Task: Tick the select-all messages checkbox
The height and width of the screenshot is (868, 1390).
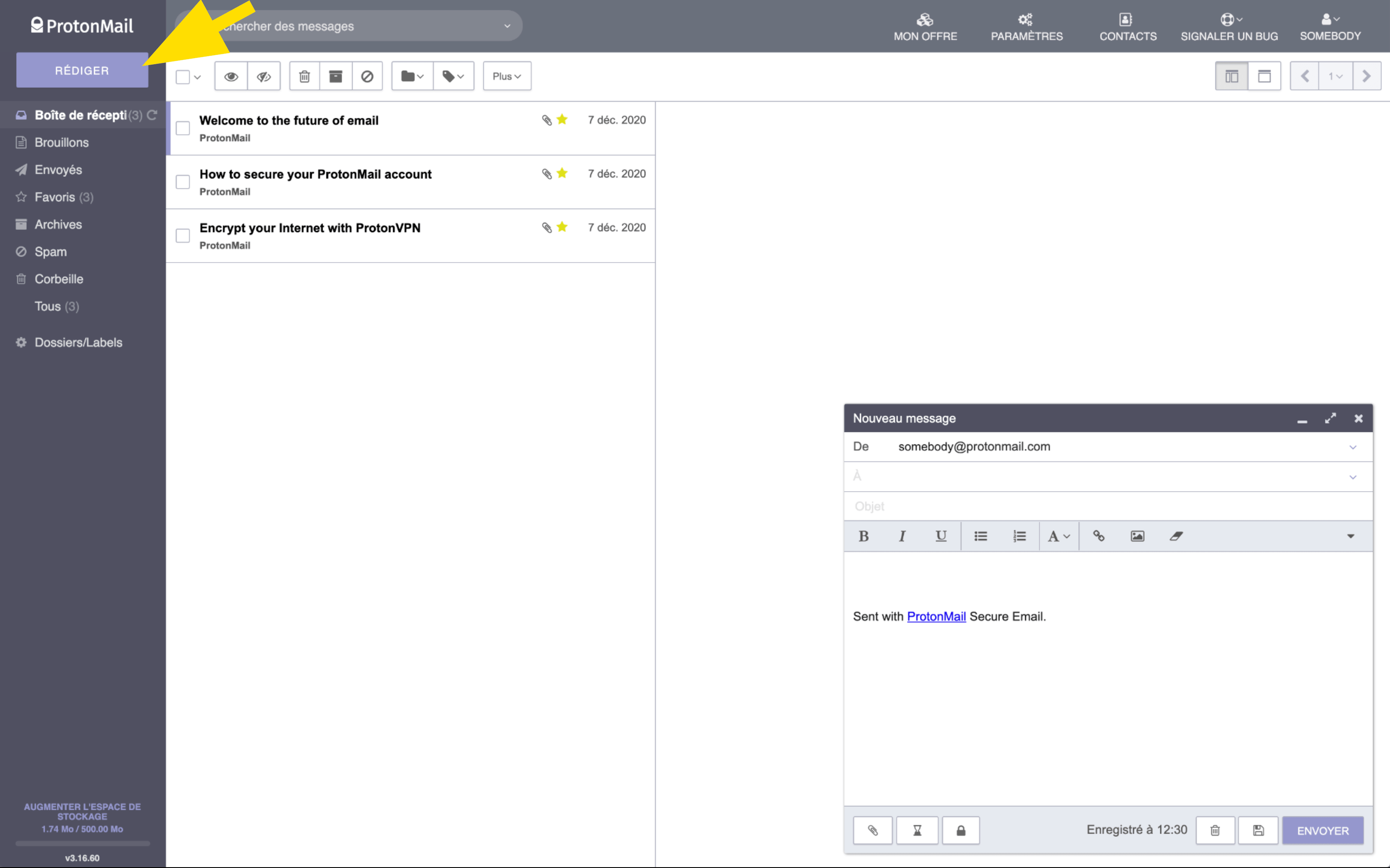Action: [182, 77]
